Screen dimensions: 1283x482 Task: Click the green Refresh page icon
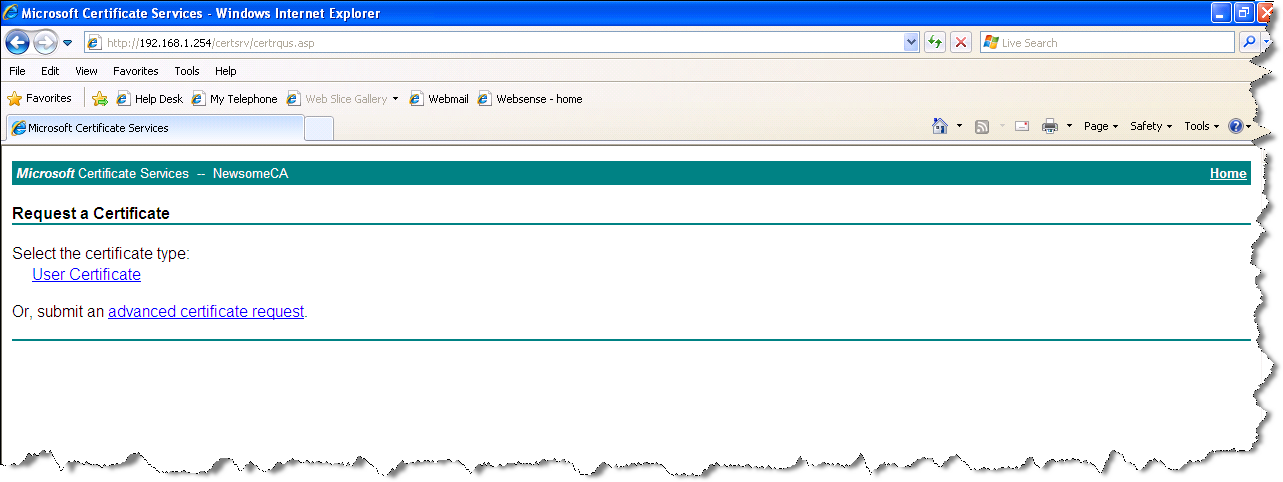pyautogui.click(x=935, y=43)
